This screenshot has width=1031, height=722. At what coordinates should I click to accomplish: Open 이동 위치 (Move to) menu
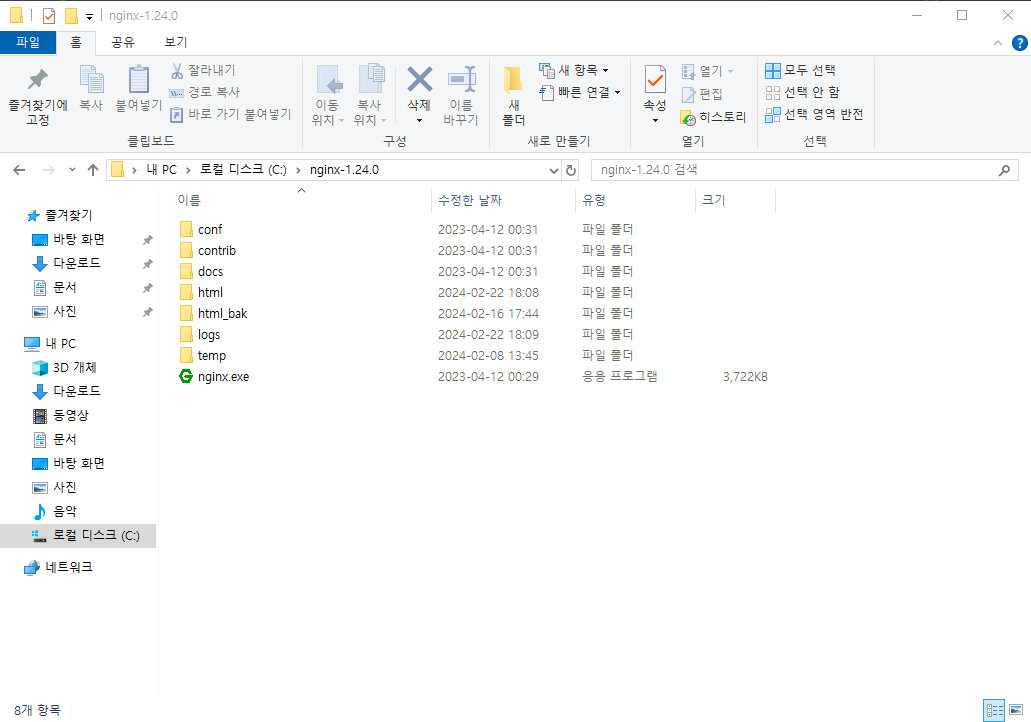tap(327, 96)
